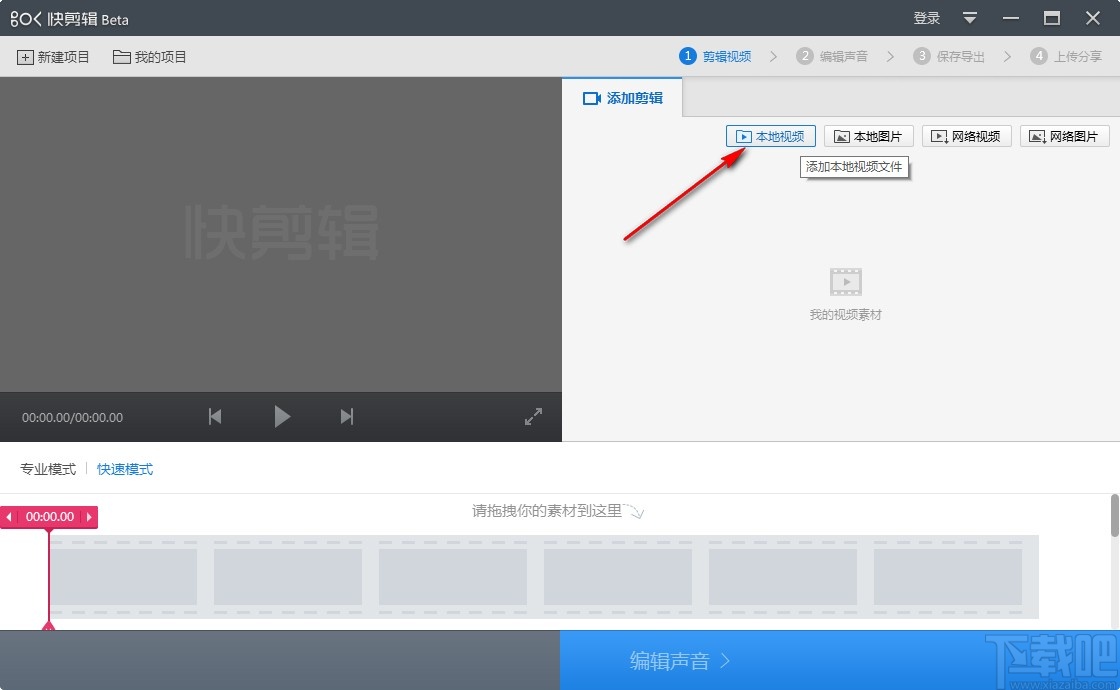Switch to 专业模式

(48, 469)
